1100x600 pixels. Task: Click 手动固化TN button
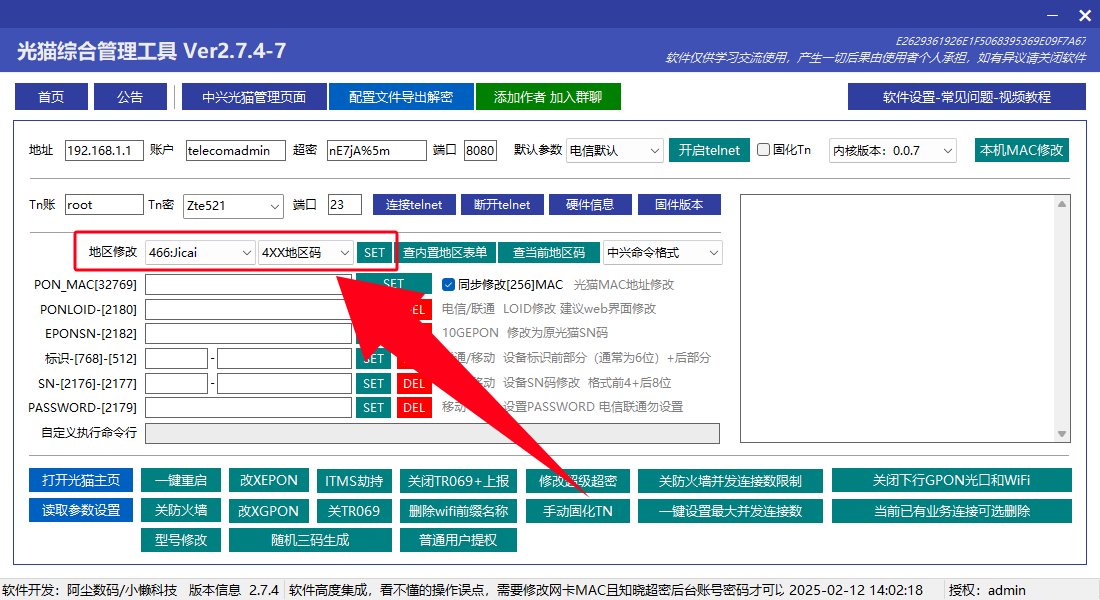click(x=578, y=511)
